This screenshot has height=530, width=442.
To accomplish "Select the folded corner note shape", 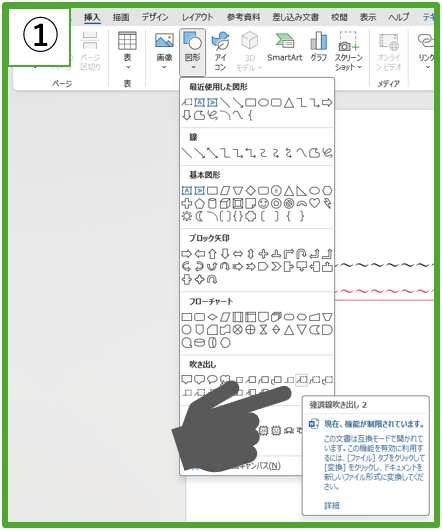I will click(250, 203).
